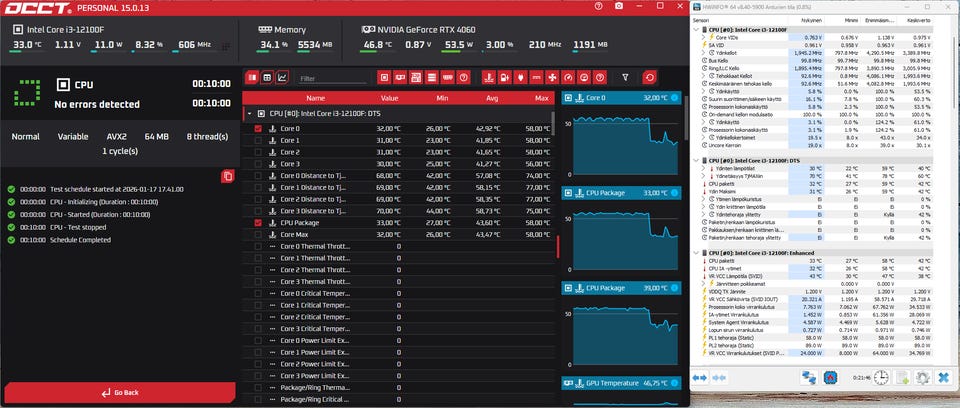Reset sensor min/max values in OCCT
The width and height of the screenshot is (960, 408).
(x=650, y=78)
